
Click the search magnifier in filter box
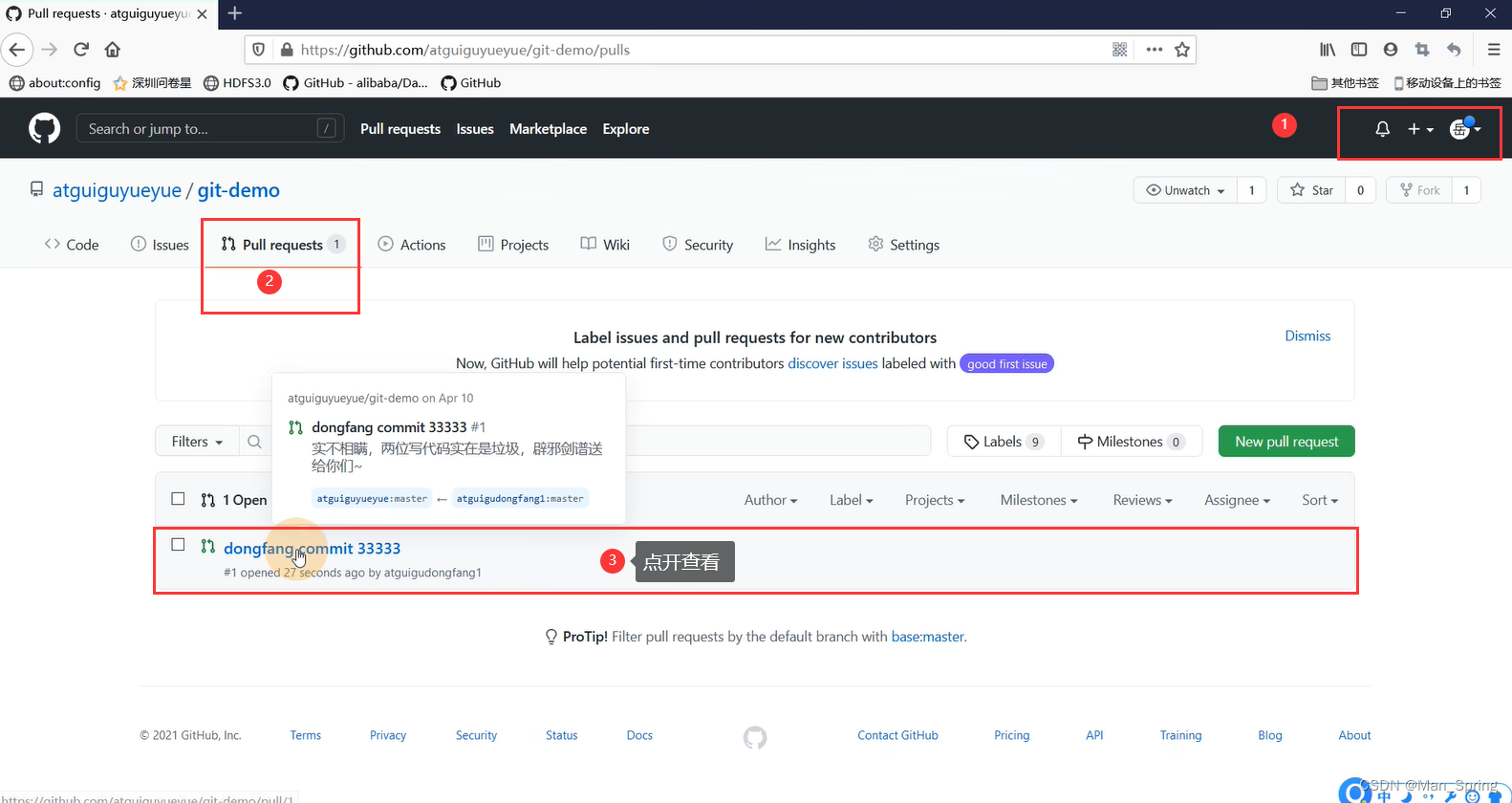[x=254, y=442]
